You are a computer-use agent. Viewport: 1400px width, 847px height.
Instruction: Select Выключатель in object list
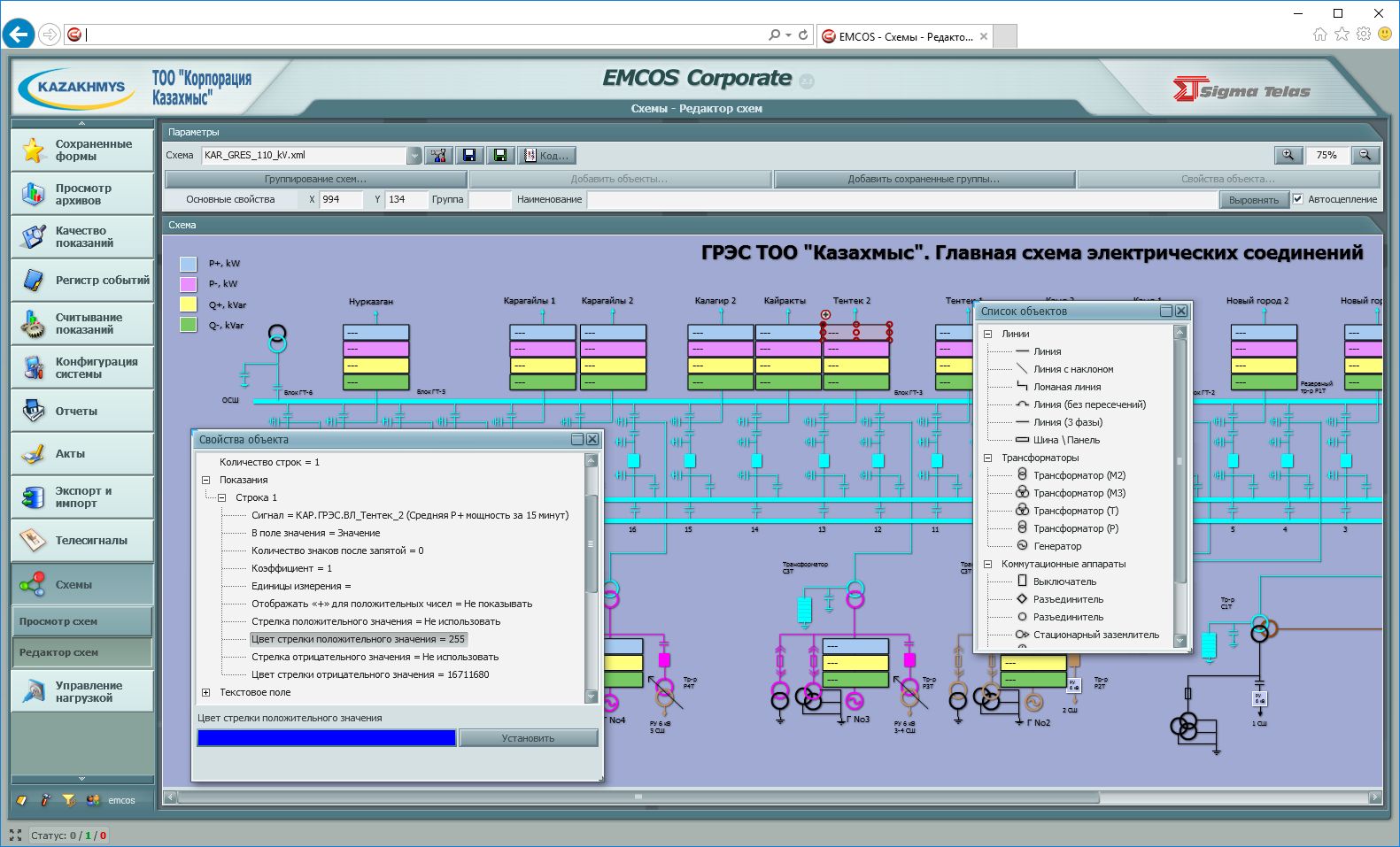tap(1064, 581)
